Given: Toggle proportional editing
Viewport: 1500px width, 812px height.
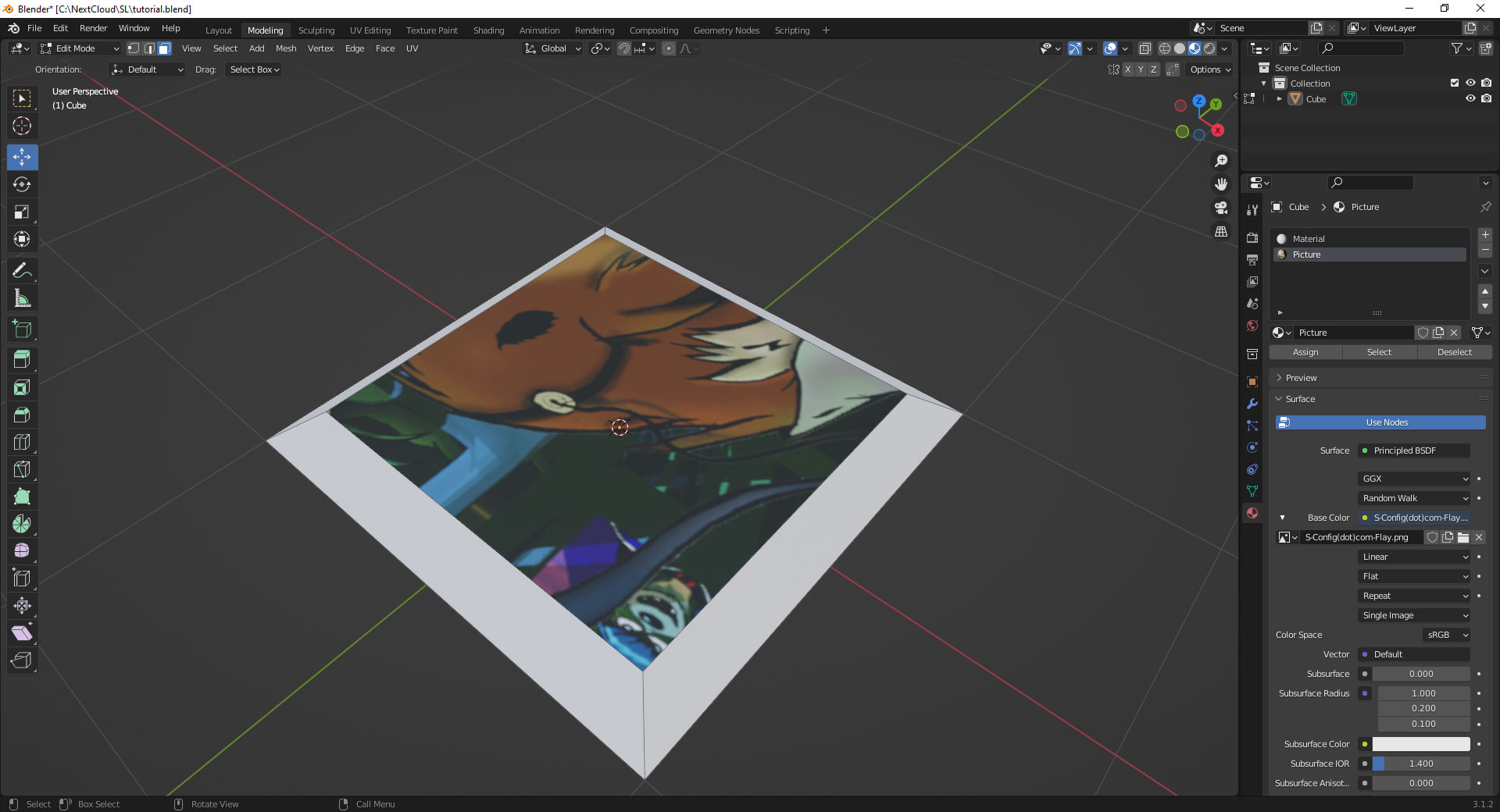Looking at the screenshot, I should (x=669, y=48).
